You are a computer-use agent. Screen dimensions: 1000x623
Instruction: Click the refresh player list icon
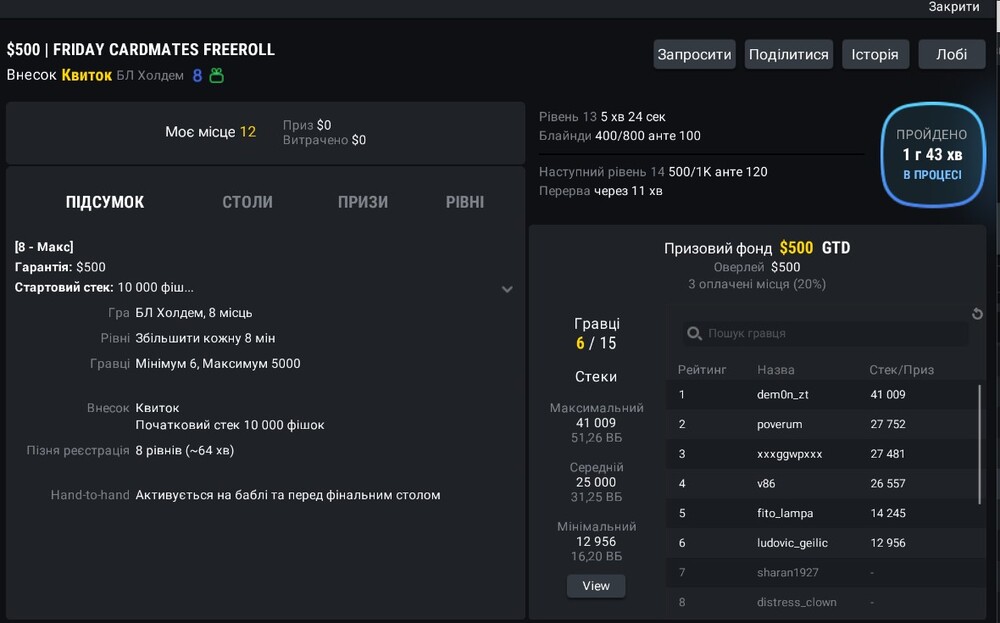pyautogui.click(x=976, y=314)
